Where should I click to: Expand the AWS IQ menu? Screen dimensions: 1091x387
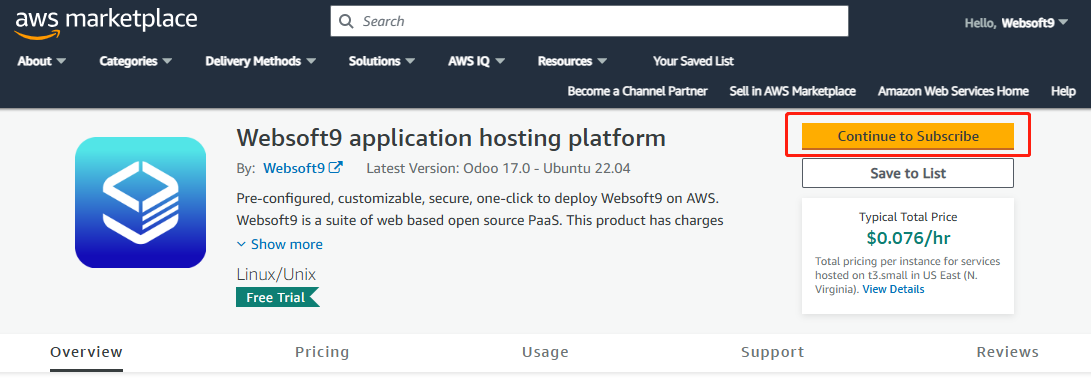click(x=477, y=61)
